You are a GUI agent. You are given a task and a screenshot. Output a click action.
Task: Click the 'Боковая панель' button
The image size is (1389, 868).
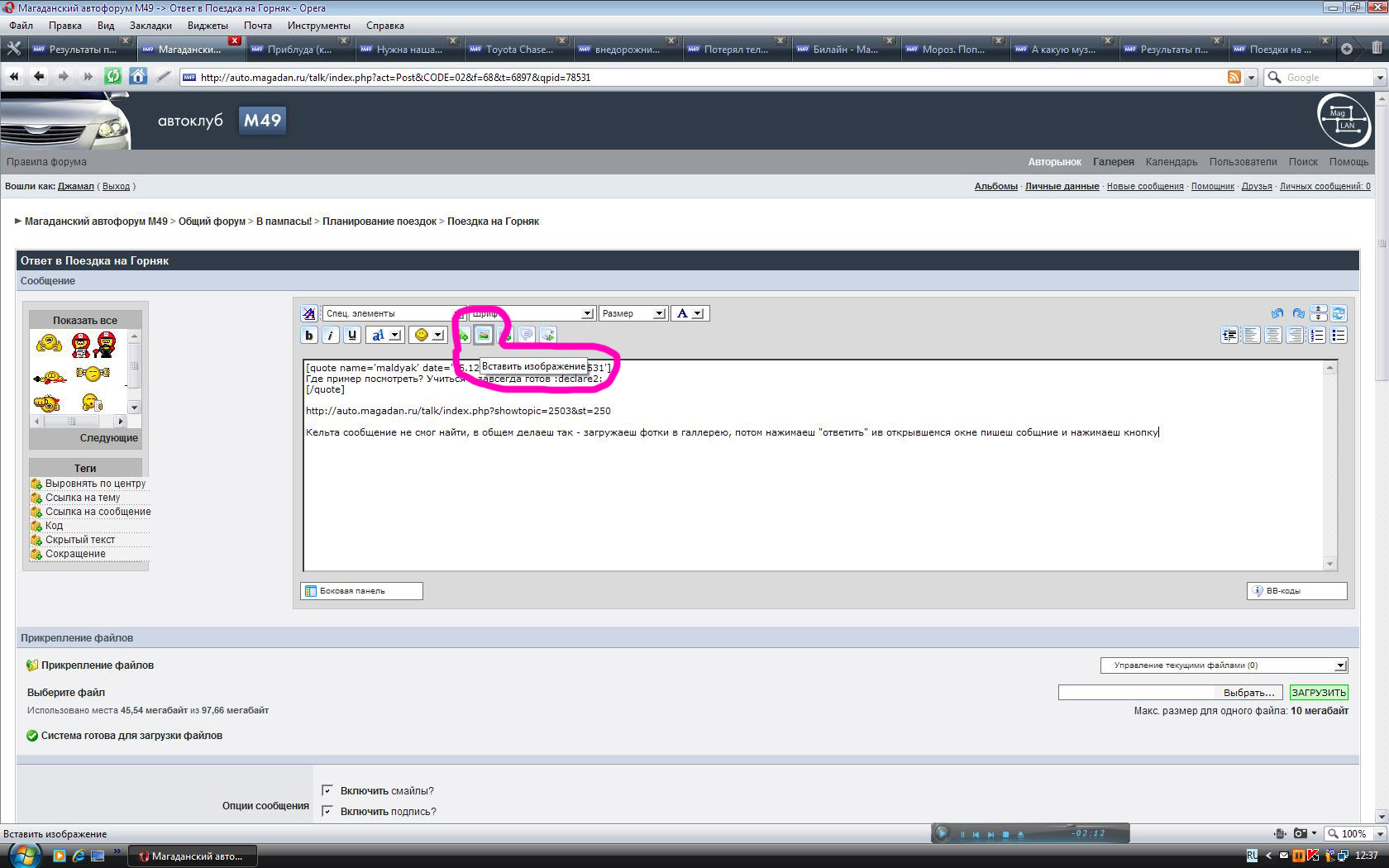tap(361, 591)
